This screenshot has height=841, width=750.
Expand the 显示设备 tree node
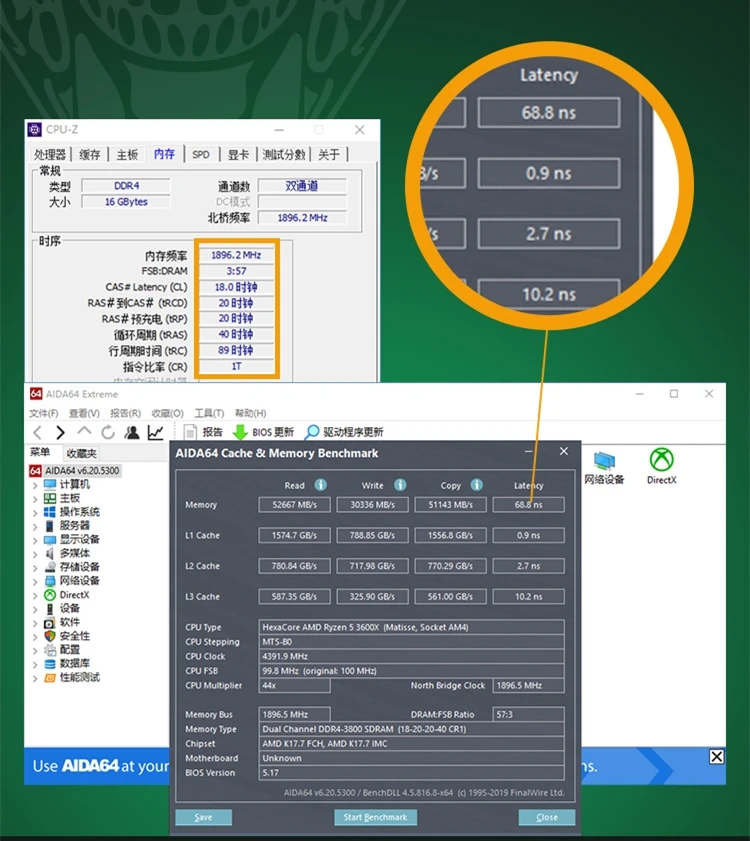[35, 541]
